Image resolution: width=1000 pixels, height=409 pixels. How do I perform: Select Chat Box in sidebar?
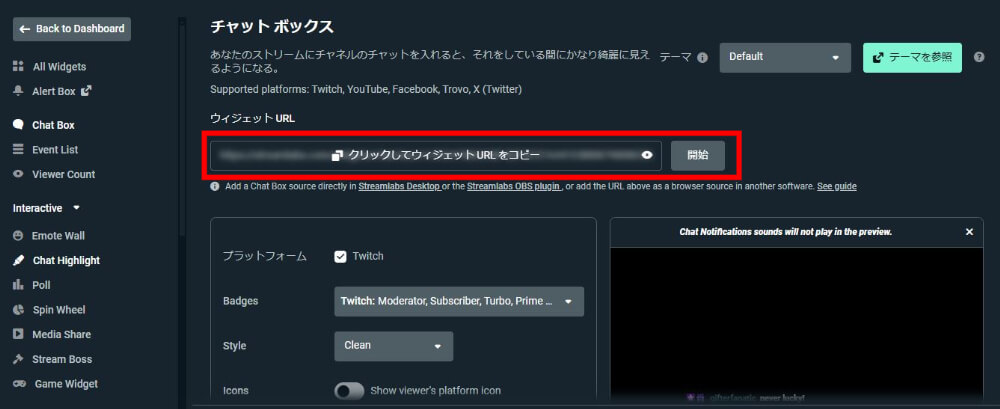click(54, 125)
